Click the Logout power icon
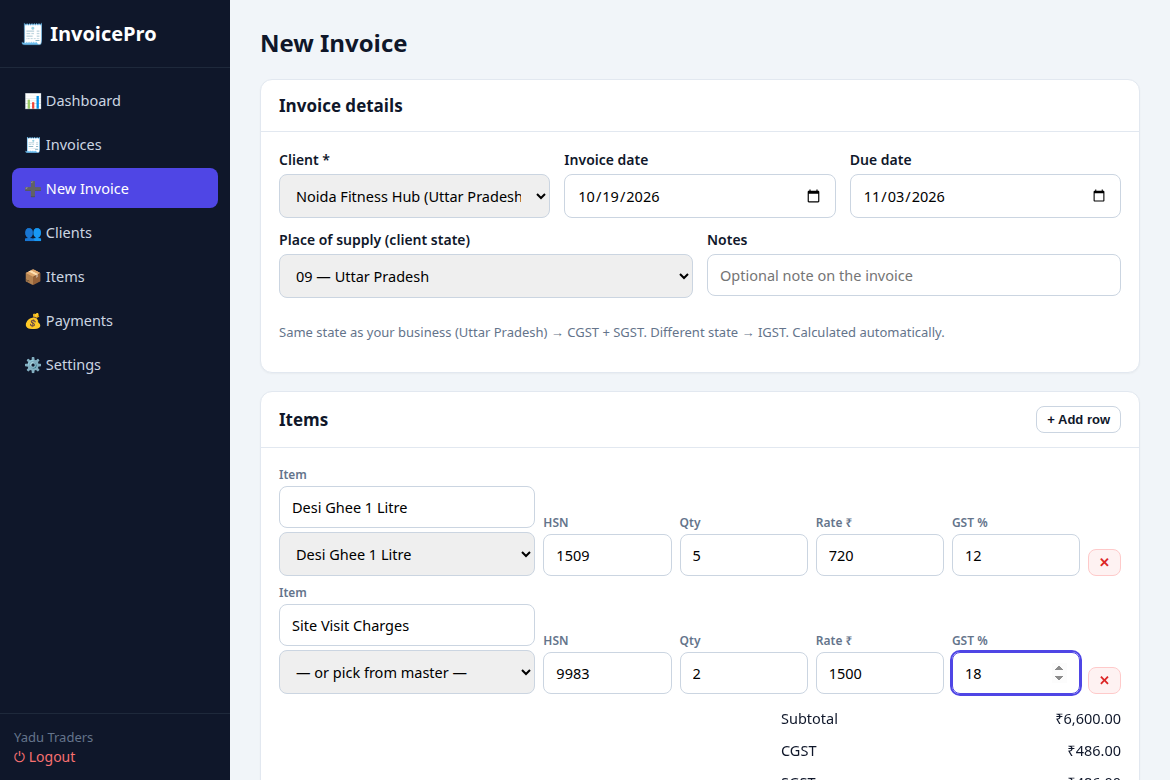 [19, 757]
